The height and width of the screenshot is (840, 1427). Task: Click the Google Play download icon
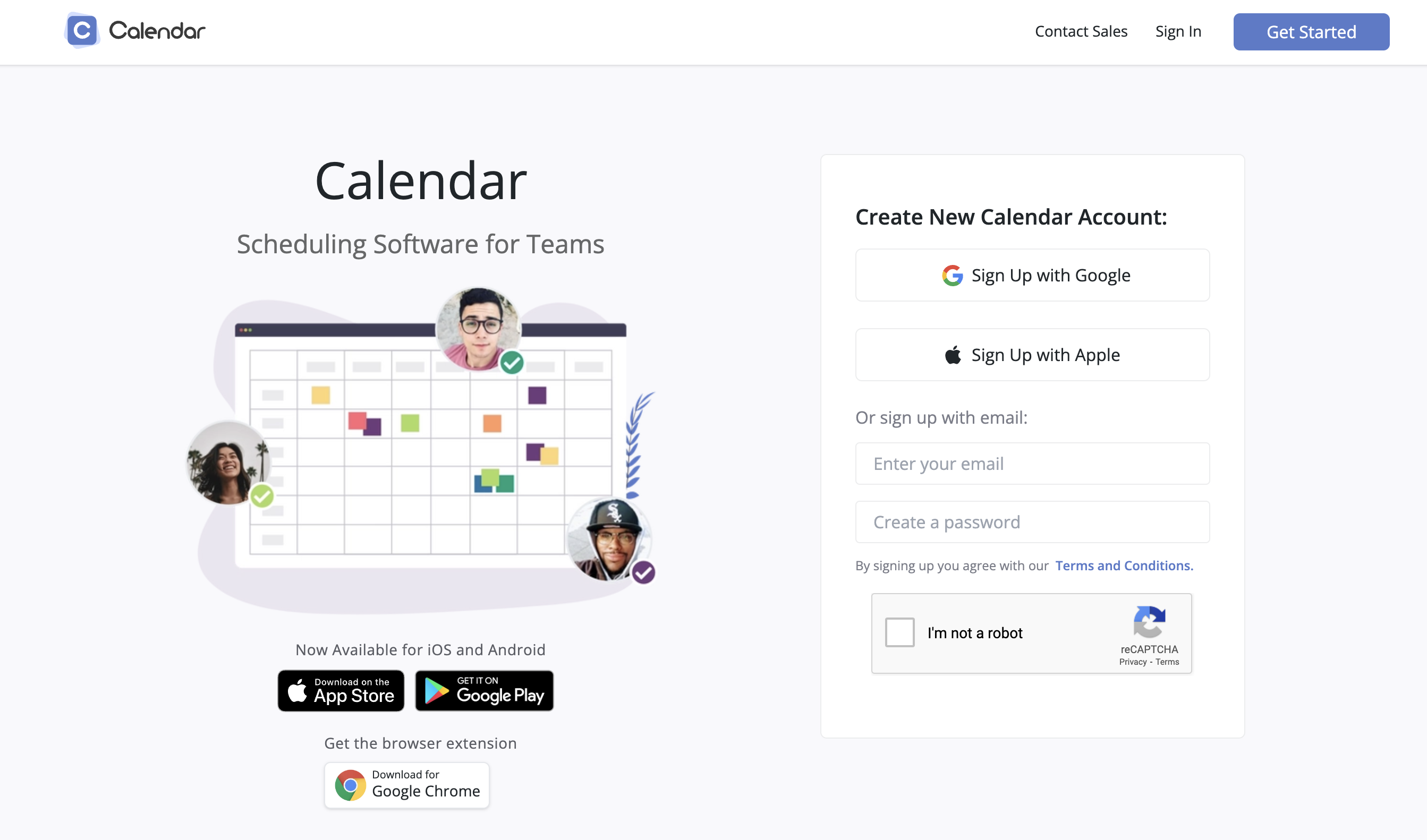tap(484, 690)
